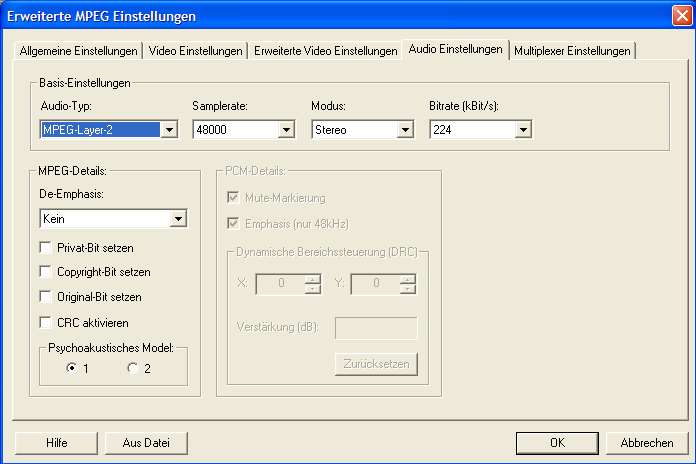
Task: Choose psychoacoustic model 2 radio button
Action: click(132, 368)
